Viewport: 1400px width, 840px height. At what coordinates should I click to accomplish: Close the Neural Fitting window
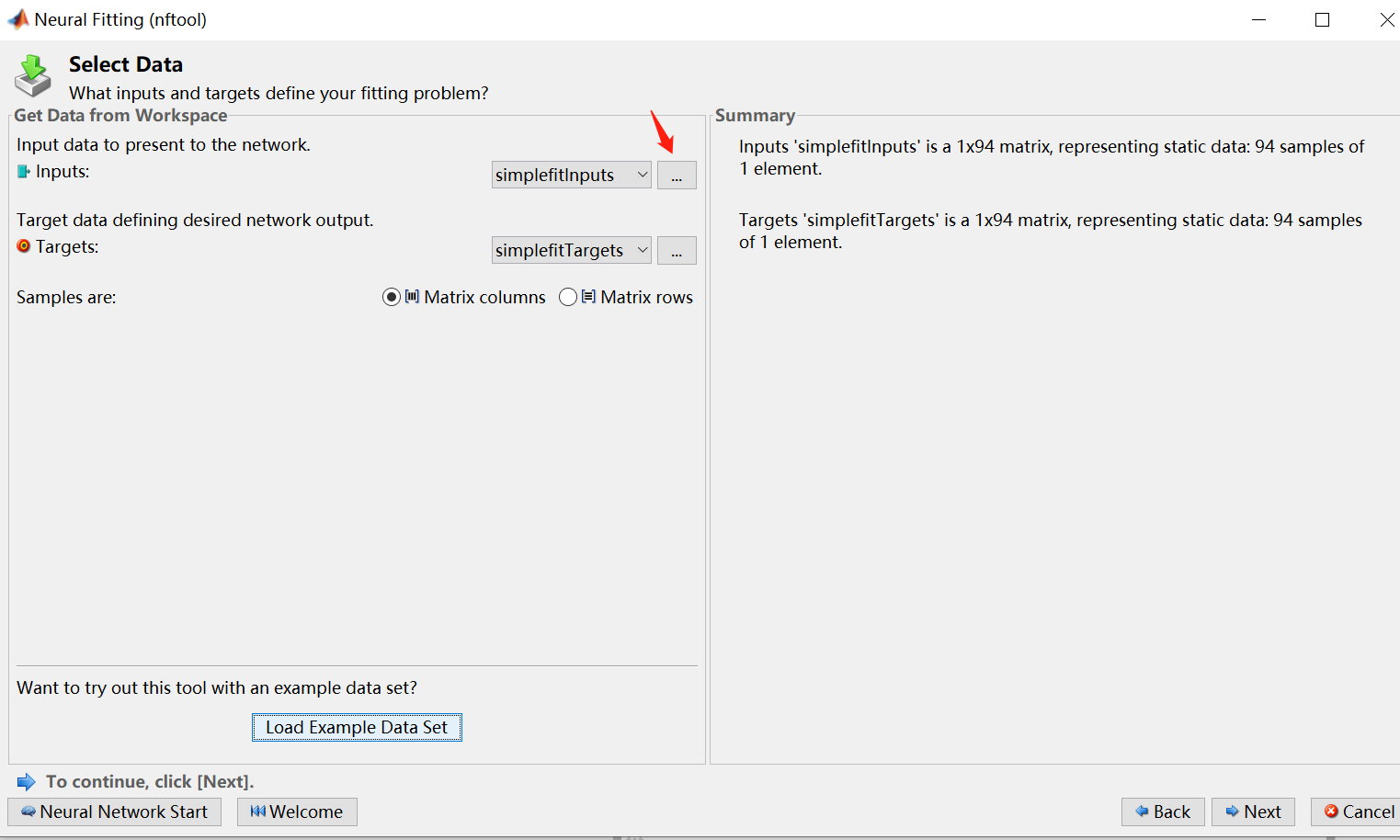coord(1386,19)
